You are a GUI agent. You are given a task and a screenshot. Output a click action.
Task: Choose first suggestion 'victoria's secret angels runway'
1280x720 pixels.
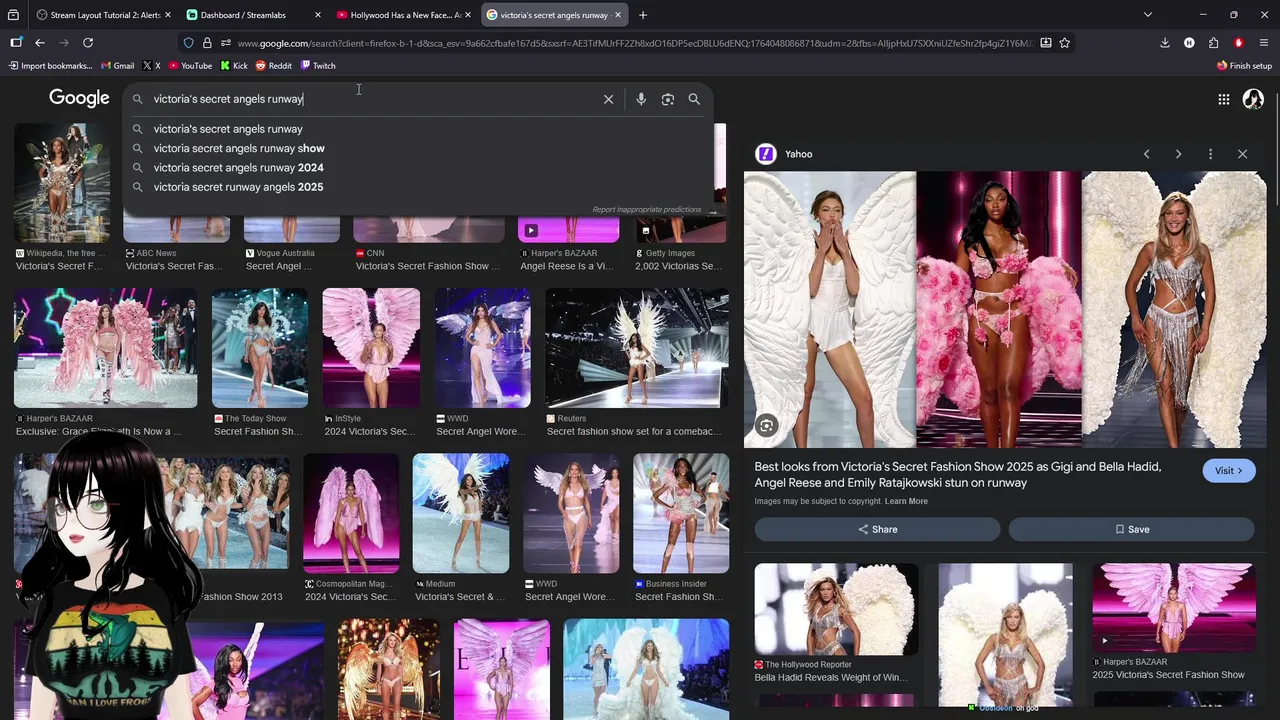click(x=418, y=129)
